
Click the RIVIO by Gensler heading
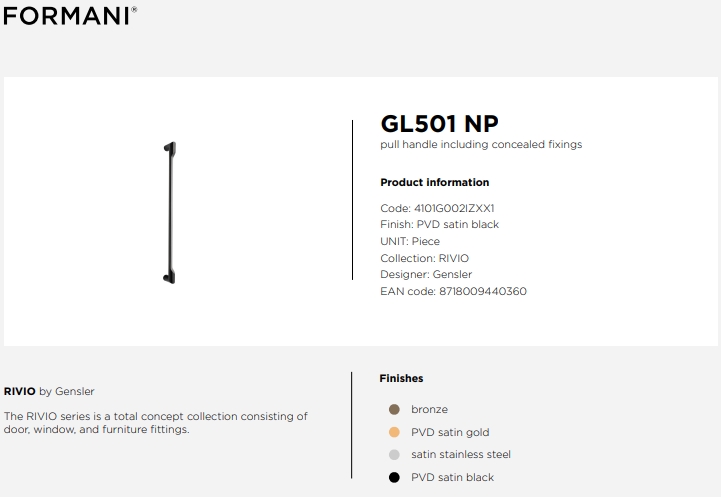(x=49, y=391)
